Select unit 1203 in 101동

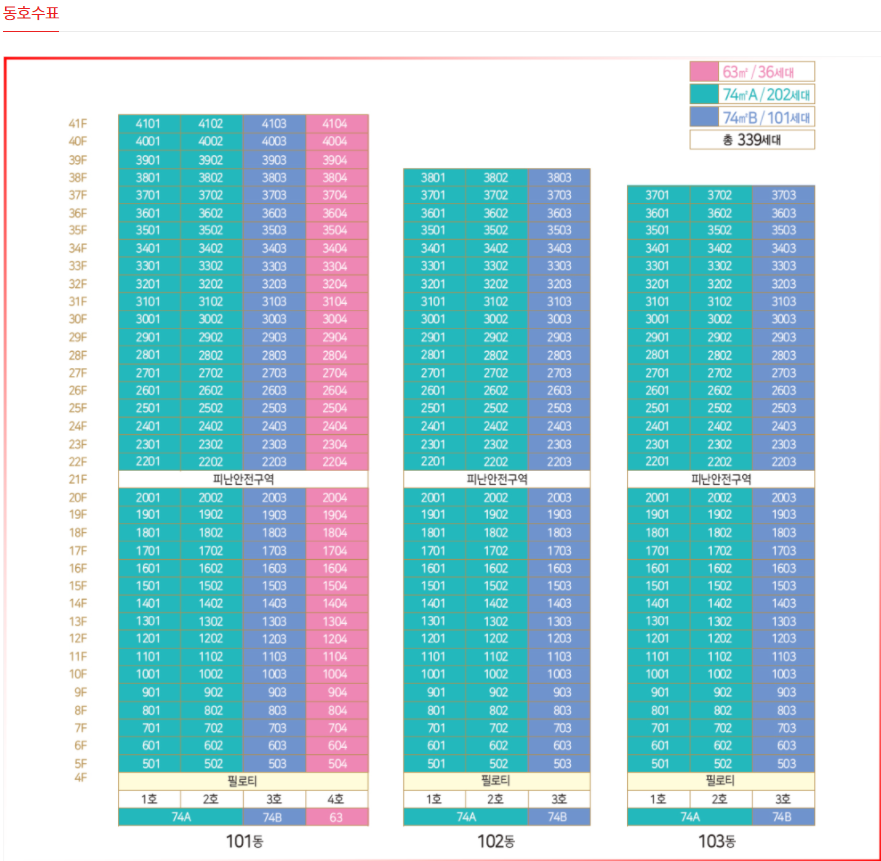pyautogui.click(x=274, y=638)
